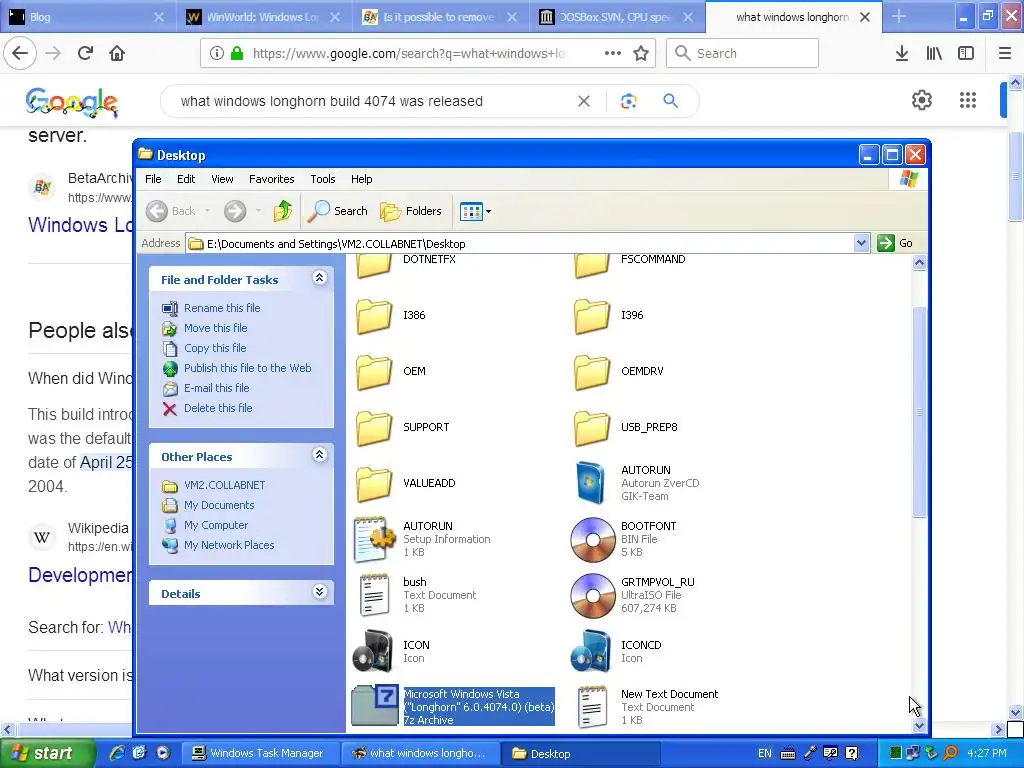Select the BOOTFONT BIN file icon
This screenshot has width=1024, height=768.
592,540
